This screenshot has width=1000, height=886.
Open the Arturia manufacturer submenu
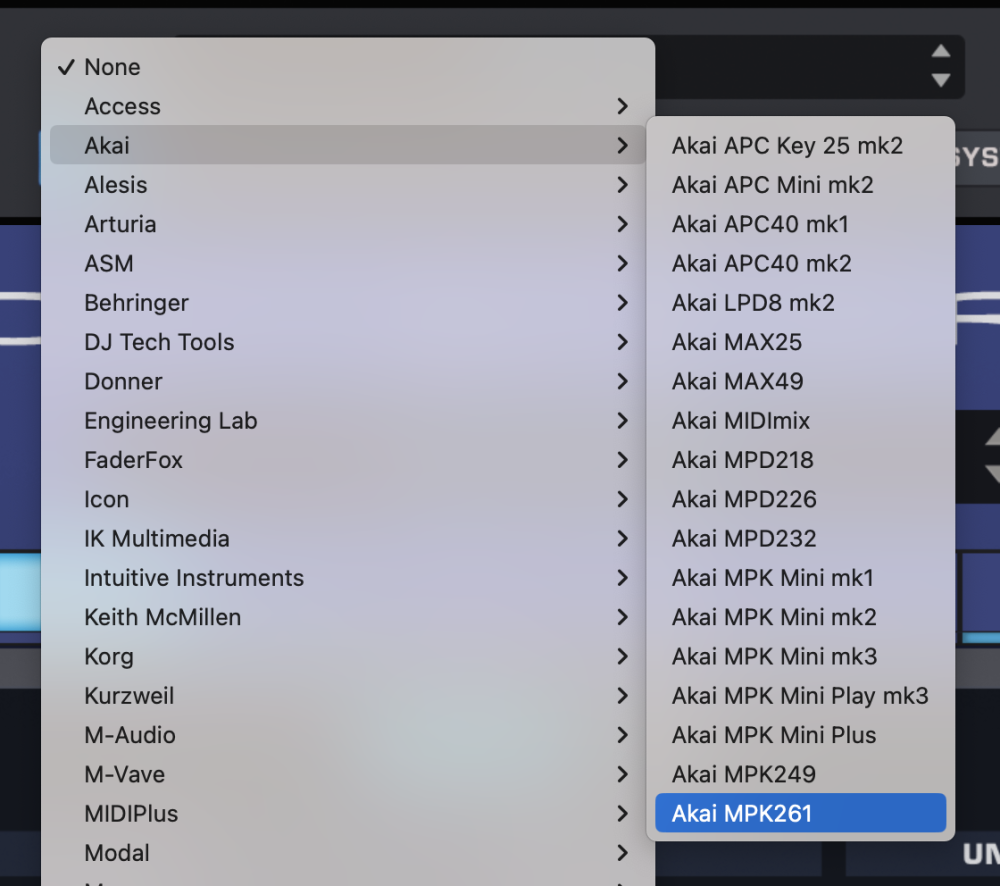(x=120, y=224)
